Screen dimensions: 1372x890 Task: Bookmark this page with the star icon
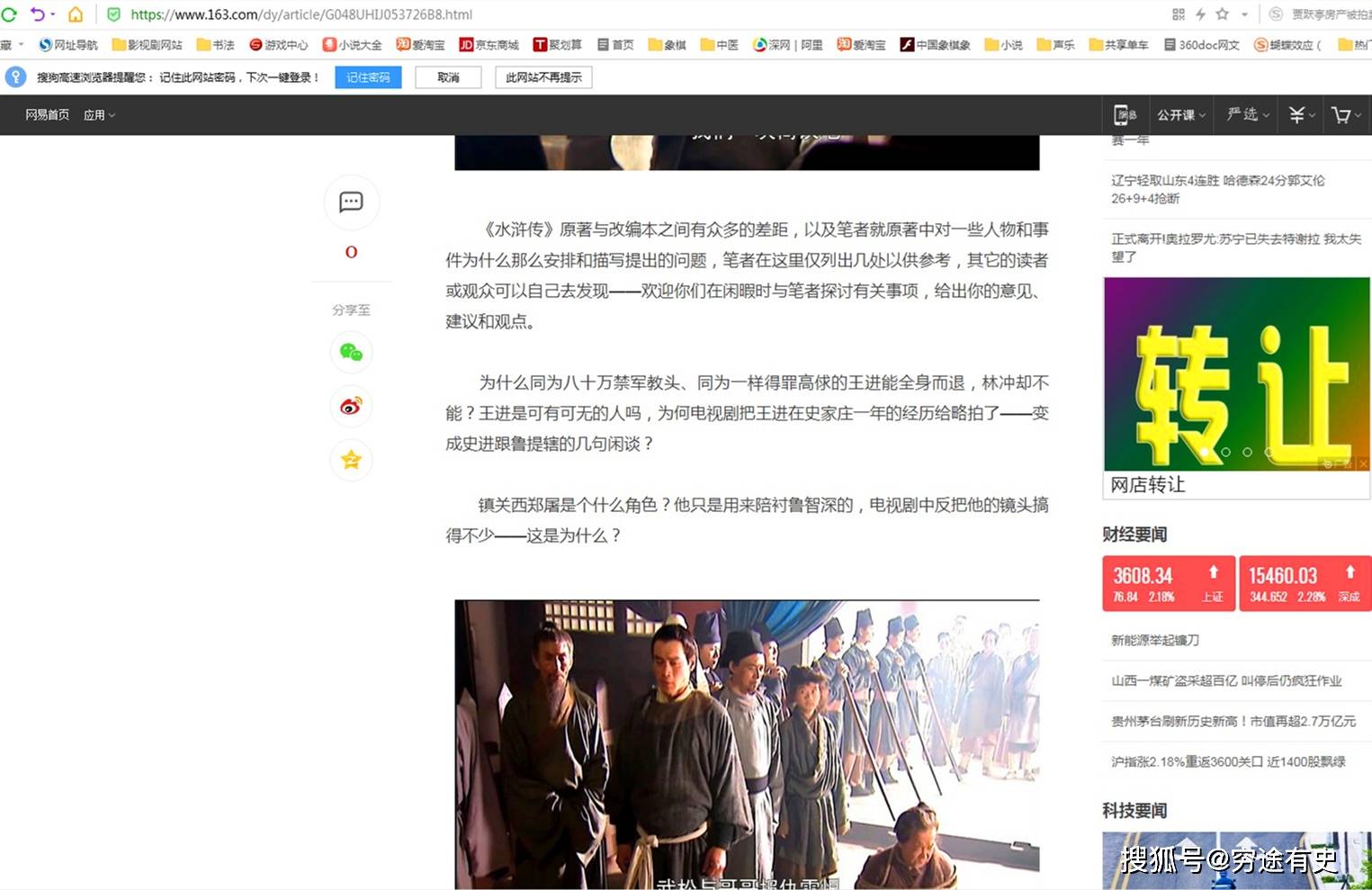(x=1222, y=14)
